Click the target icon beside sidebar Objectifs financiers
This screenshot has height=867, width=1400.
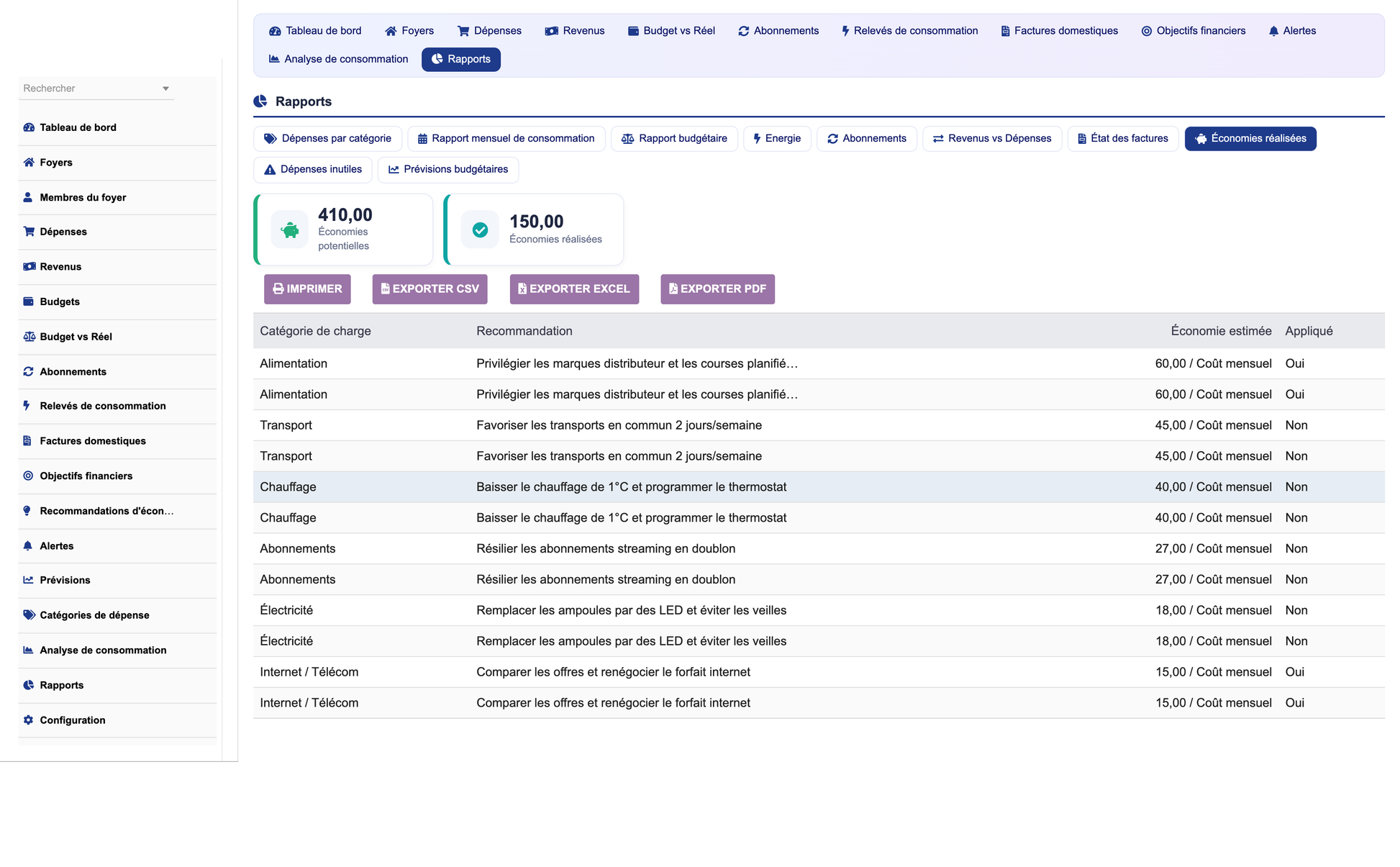pyautogui.click(x=29, y=476)
